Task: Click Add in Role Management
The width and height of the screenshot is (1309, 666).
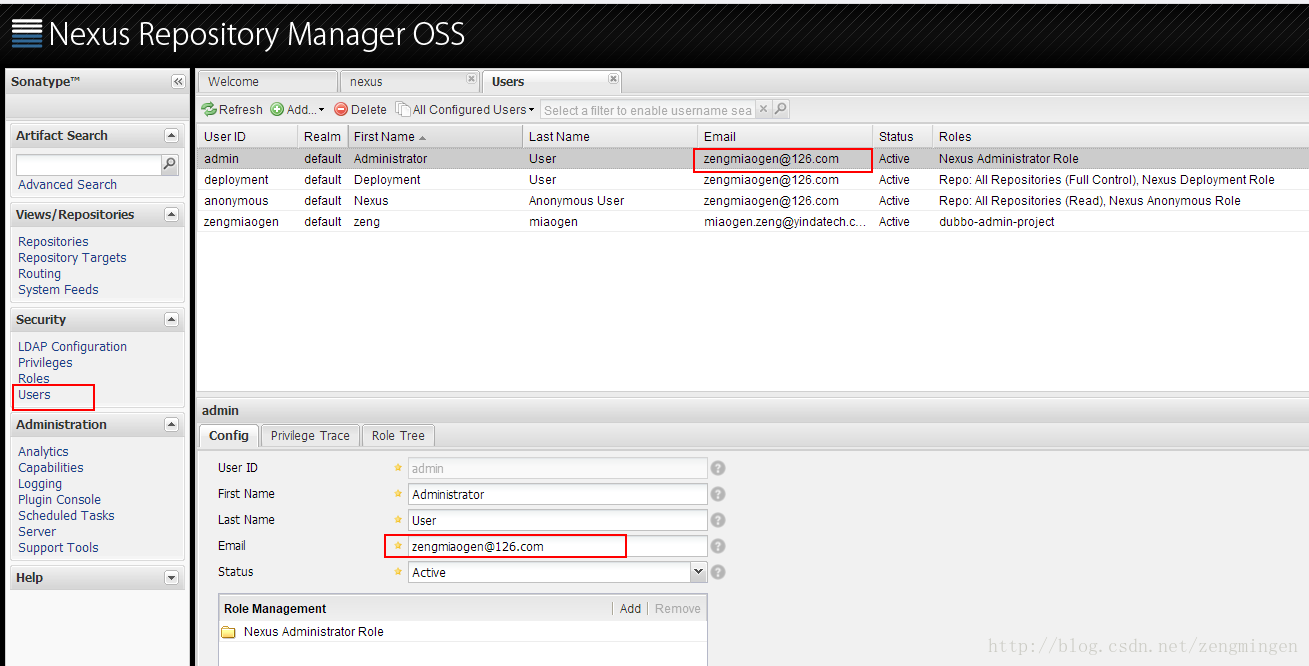Action: (x=630, y=609)
